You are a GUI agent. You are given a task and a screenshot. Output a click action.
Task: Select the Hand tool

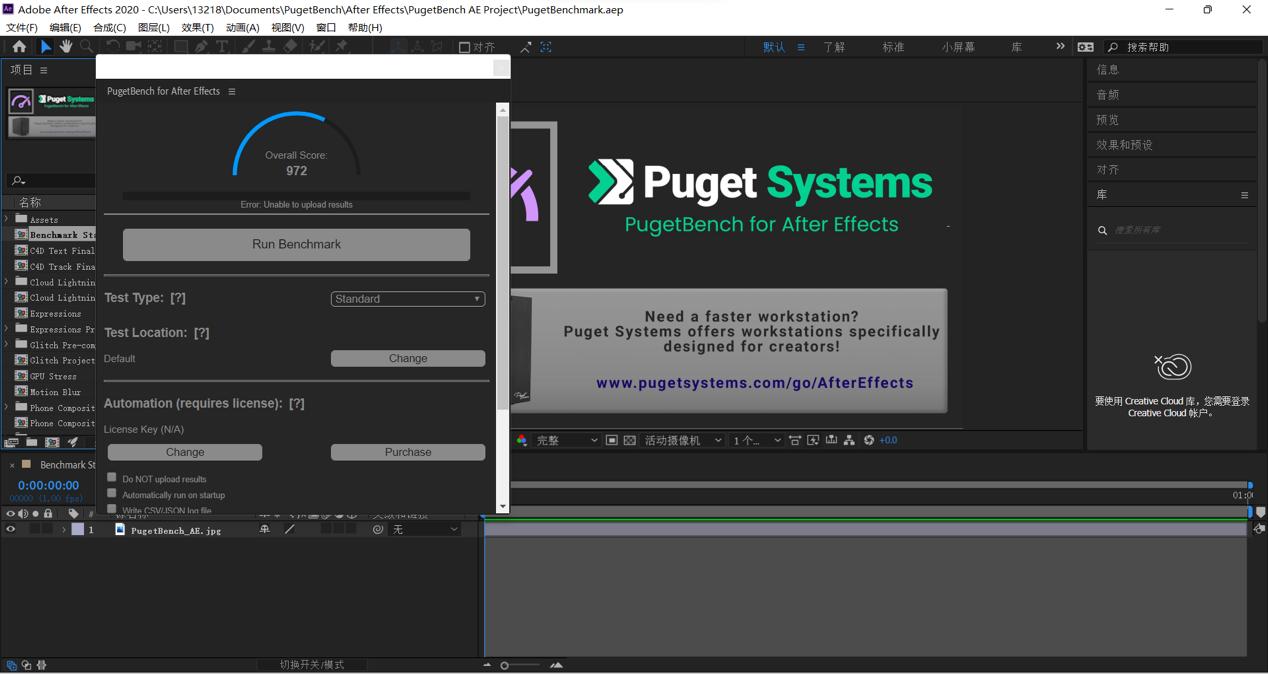pos(66,47)
